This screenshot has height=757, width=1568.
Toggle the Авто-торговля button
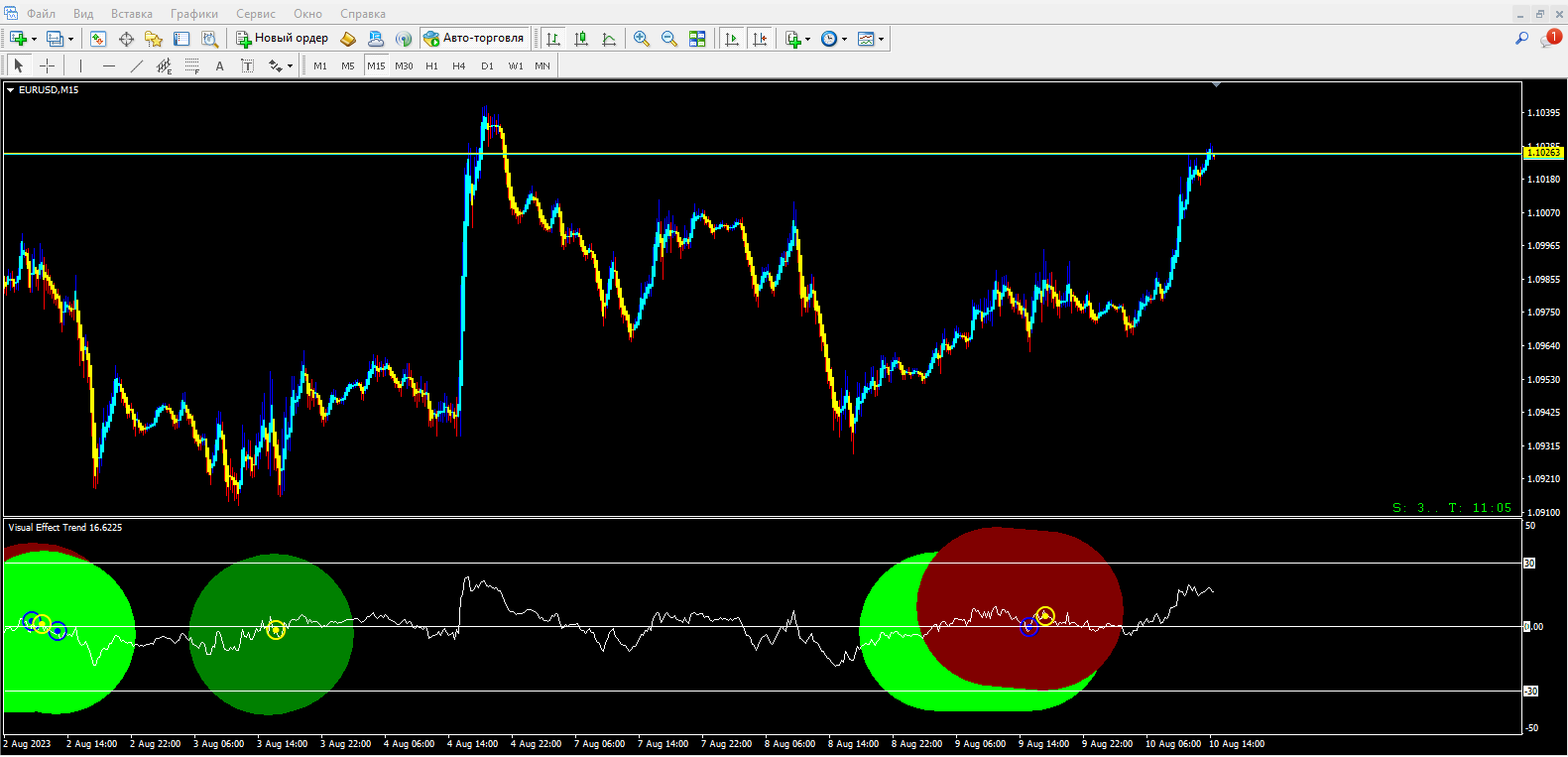474,39
